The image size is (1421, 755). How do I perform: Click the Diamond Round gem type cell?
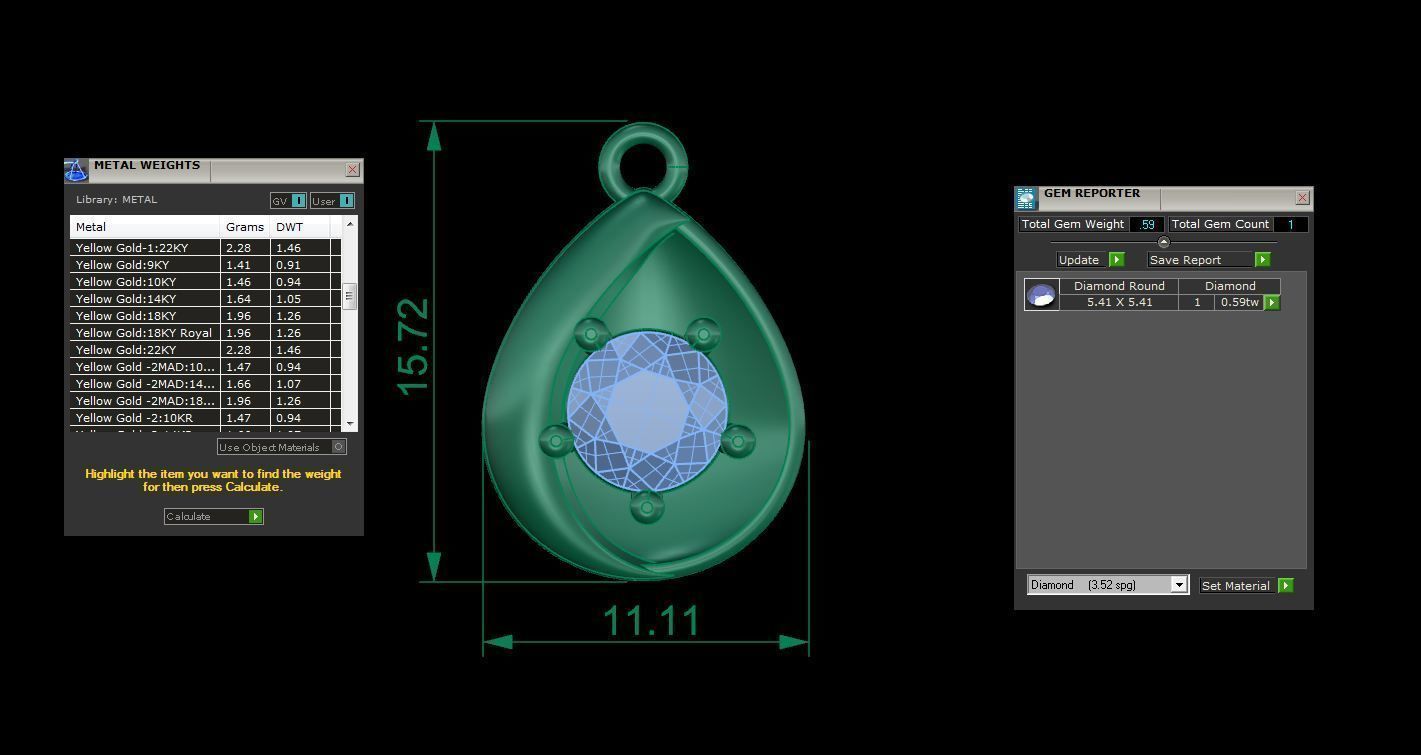tap(1119, 286)
